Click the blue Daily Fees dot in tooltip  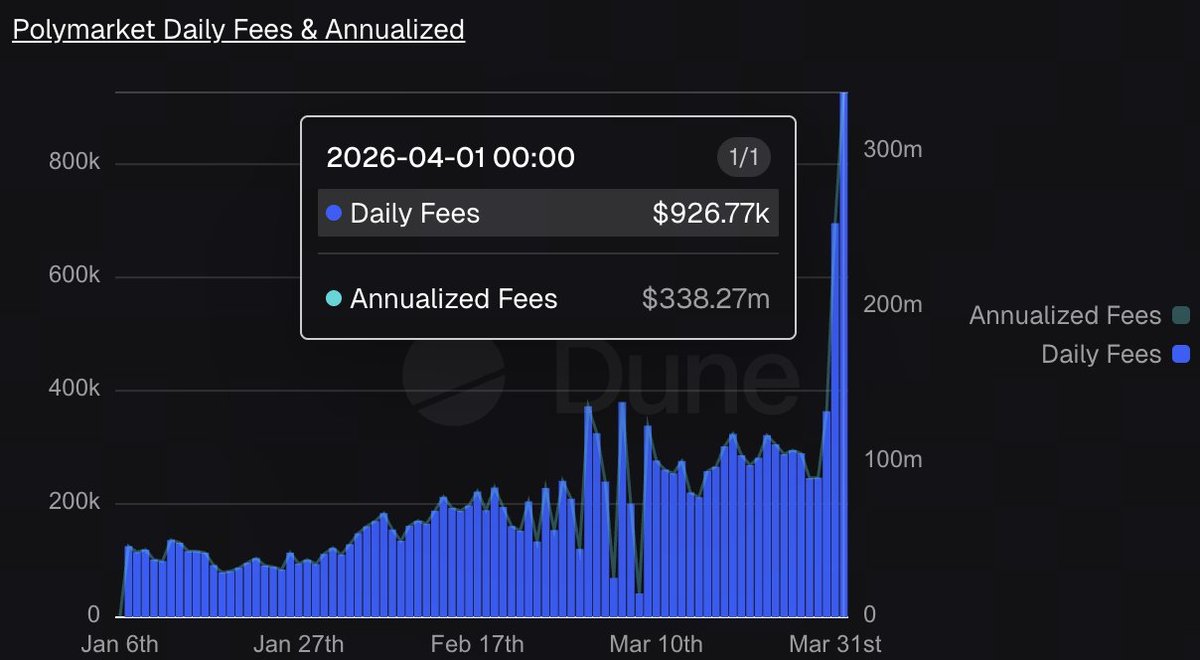pyautogui.click(x=334, y=213)
